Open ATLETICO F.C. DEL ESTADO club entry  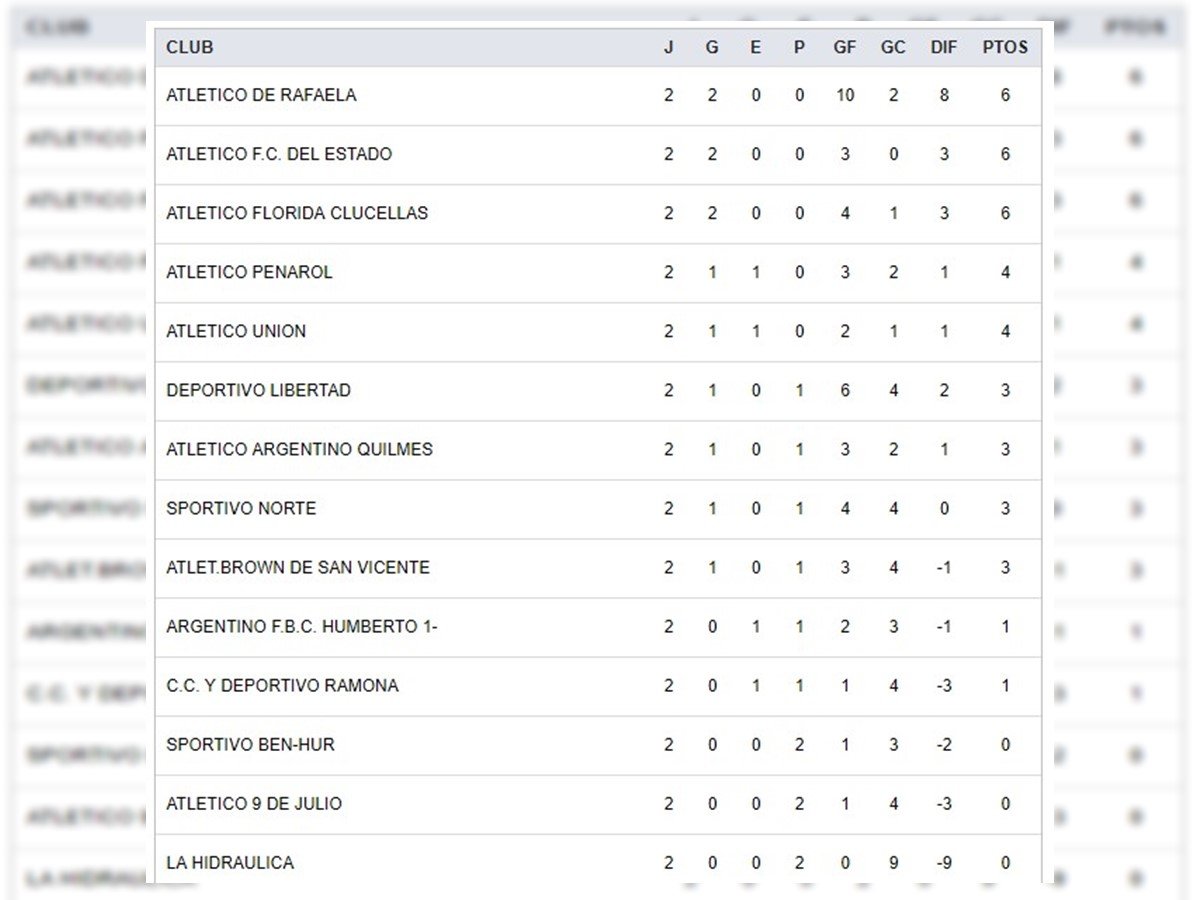click(279, 154)
